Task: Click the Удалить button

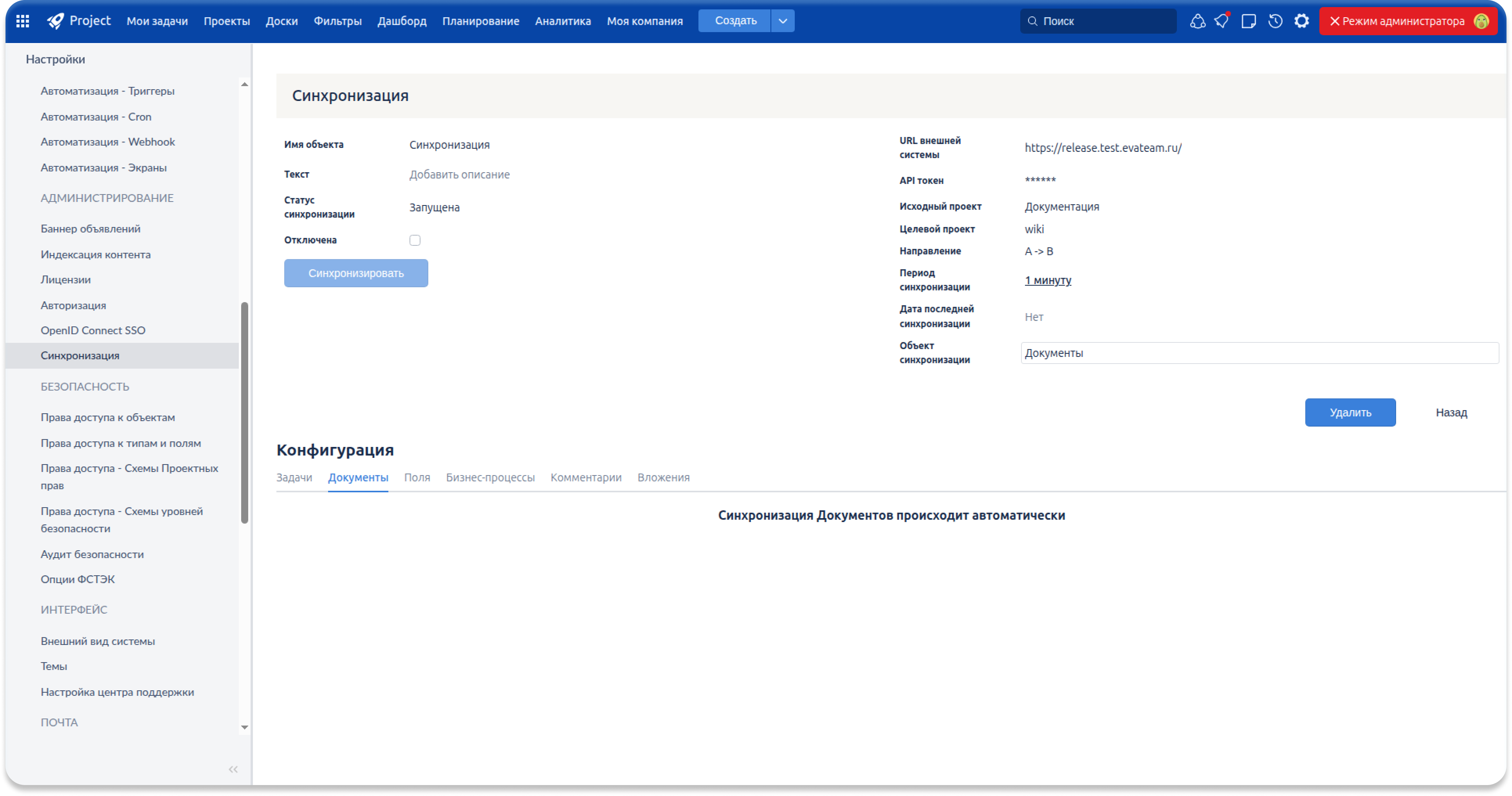Action: click(x=1350, y=412)
